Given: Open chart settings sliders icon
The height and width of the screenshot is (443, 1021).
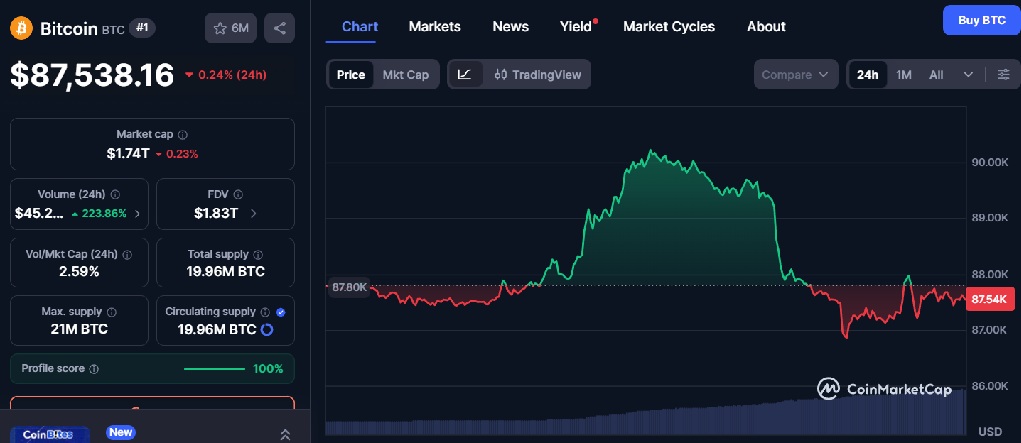Looking at the screenshot, I should [x=1004, y=74].
